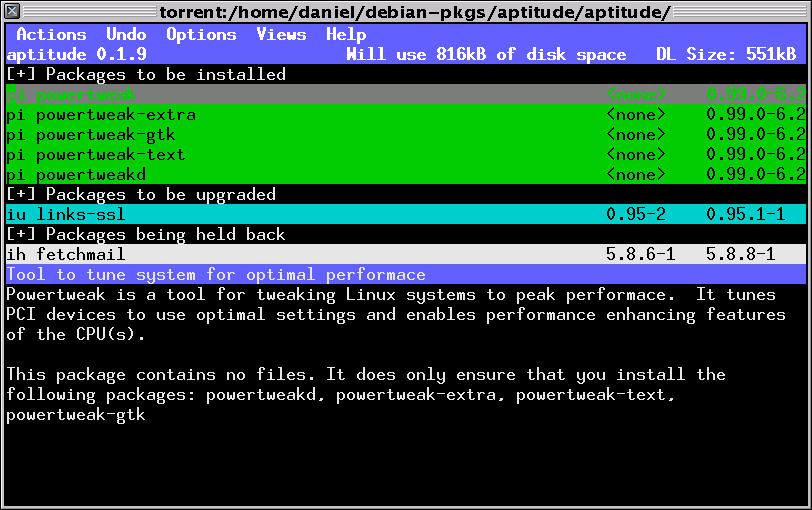The image size is (812, 510).
Task: Collapse the Packages to be upgraded group
Action: 20,194
